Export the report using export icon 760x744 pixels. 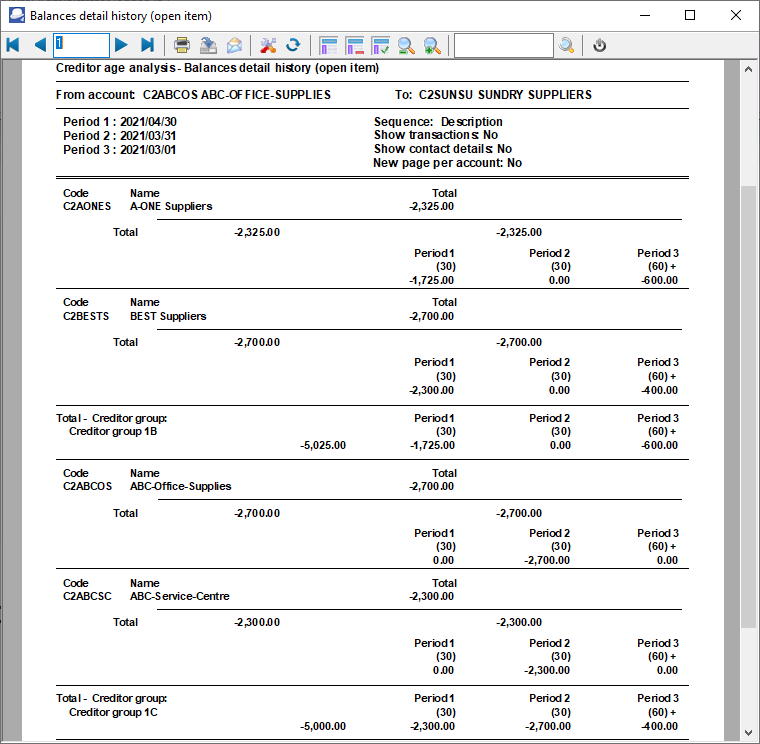coord(208,45)
